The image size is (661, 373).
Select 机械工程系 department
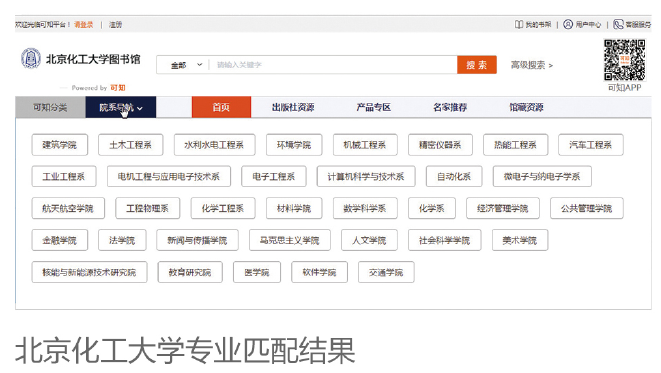click(365, 145)
